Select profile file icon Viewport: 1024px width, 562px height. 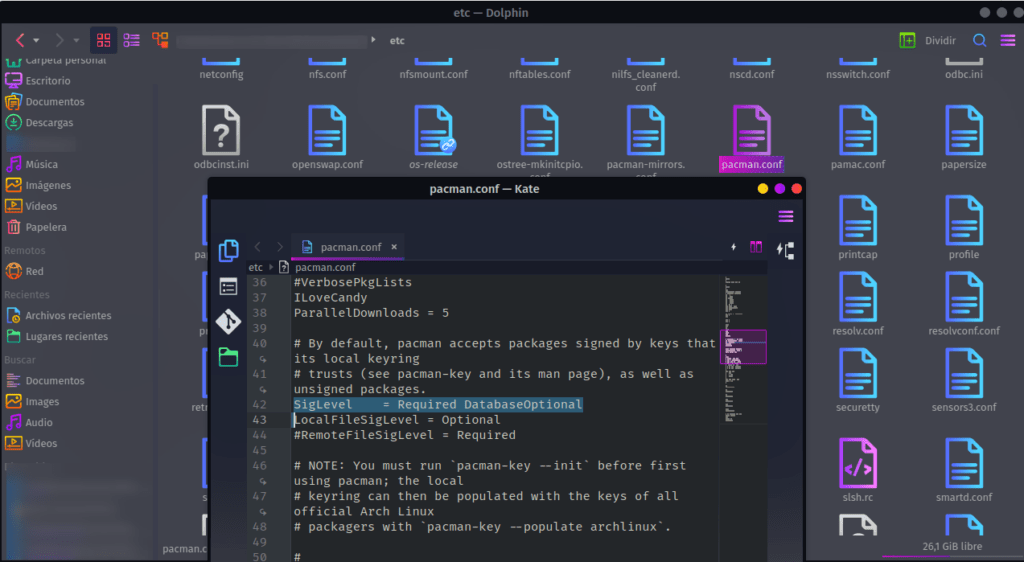pyautogui.click(x=964, y=221)
